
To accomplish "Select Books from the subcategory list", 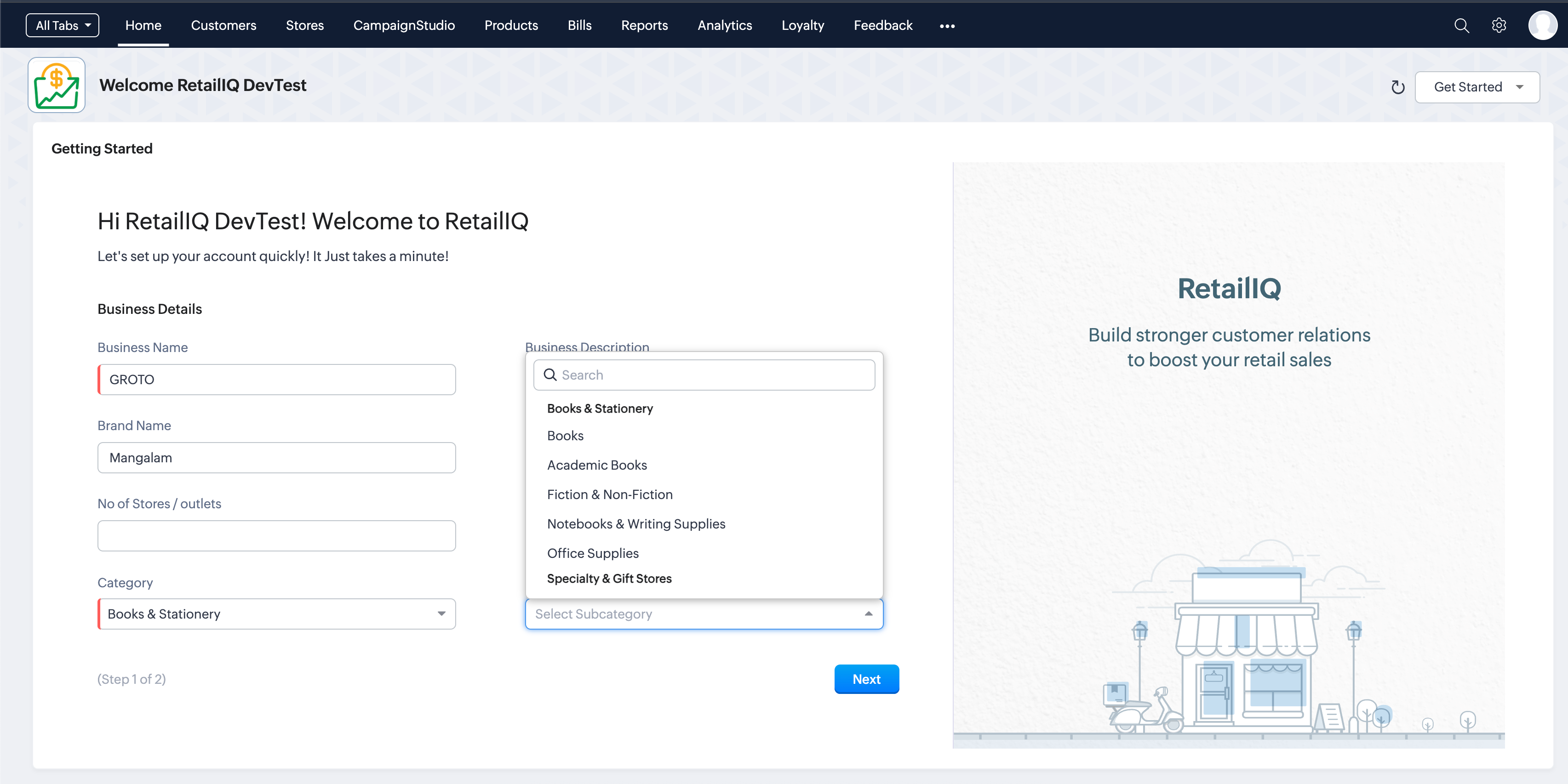I will point(704,436).
